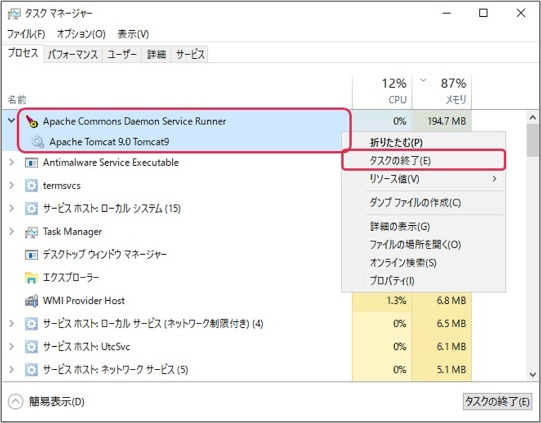
Task: Click the タスクの終了(E) button at bottom
Action: click(497, 402)
